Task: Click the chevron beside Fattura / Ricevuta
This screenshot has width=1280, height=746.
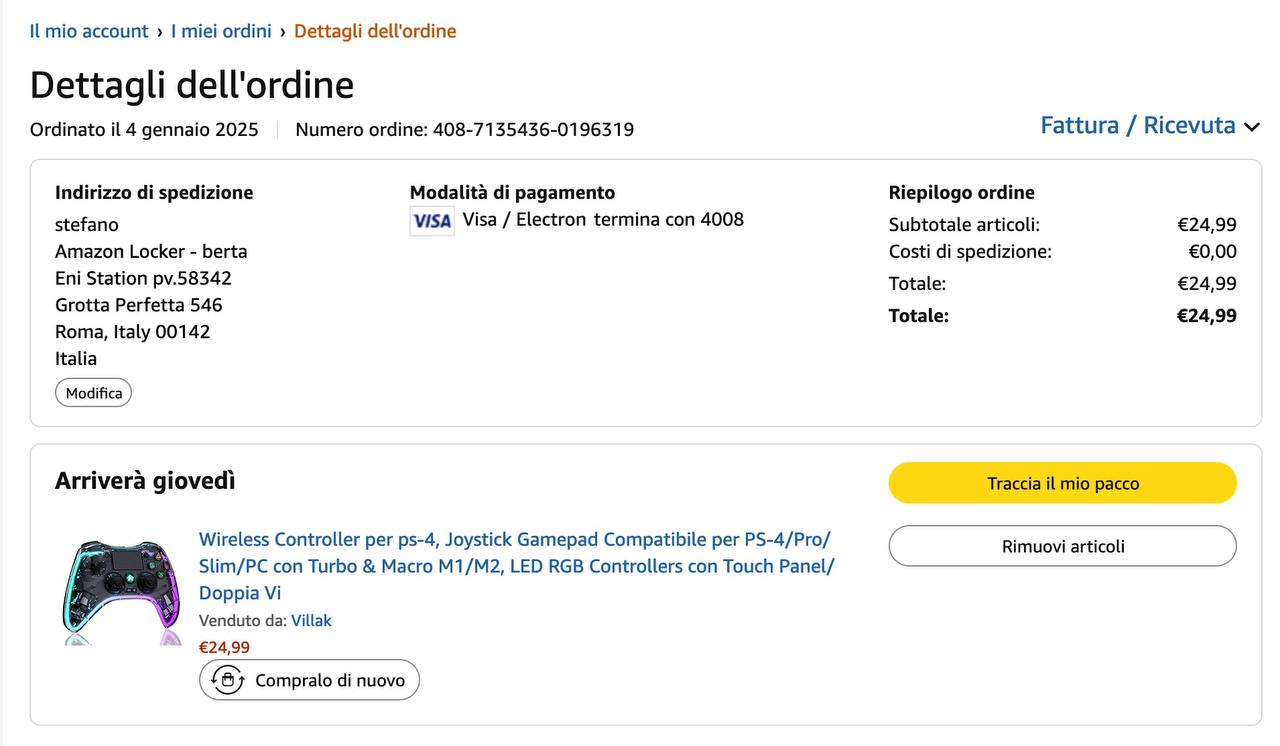Action: click(x=1251, y=127)
